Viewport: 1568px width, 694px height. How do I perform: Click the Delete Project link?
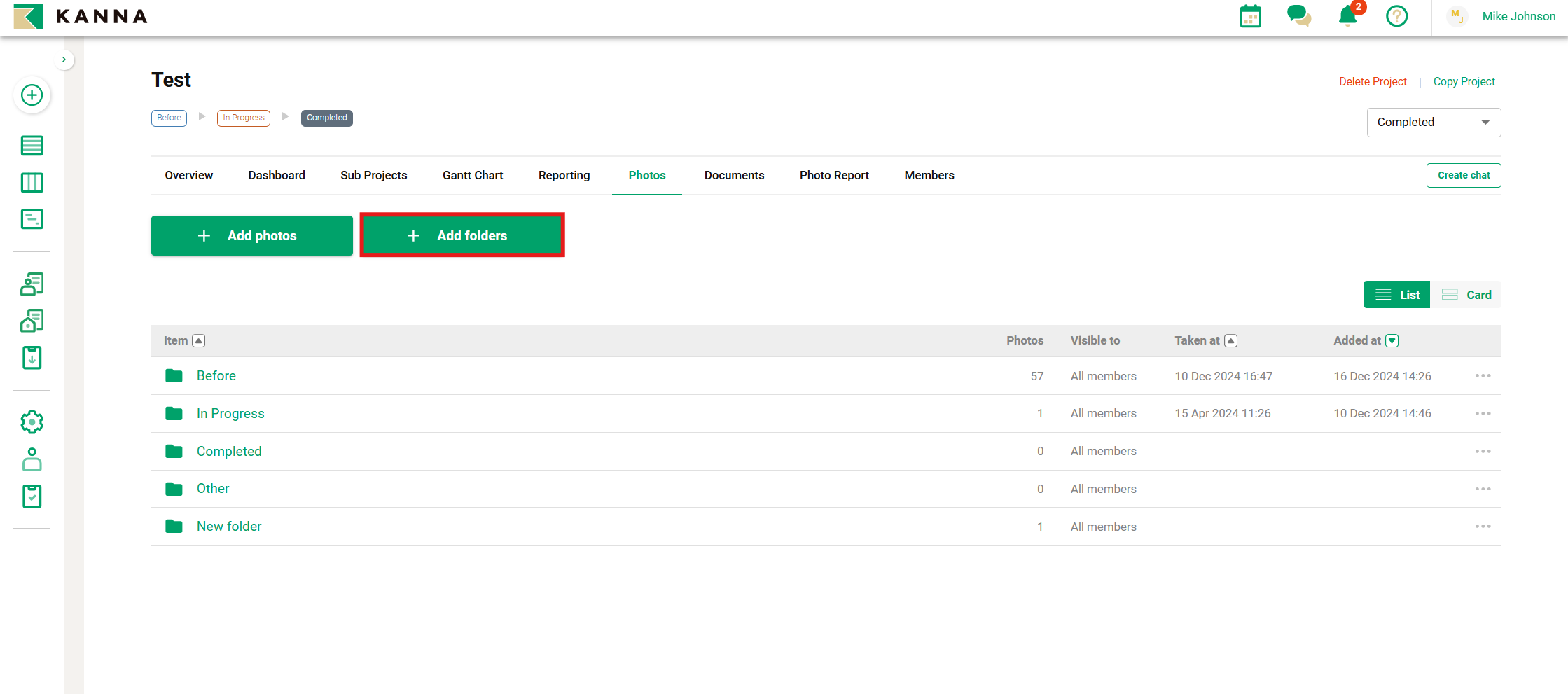click(1372, 82)
